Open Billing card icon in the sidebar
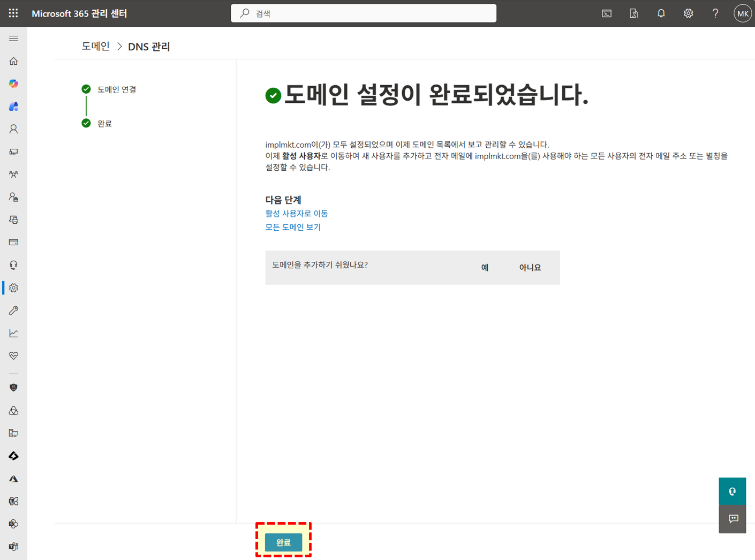 (x=14, y=242)
